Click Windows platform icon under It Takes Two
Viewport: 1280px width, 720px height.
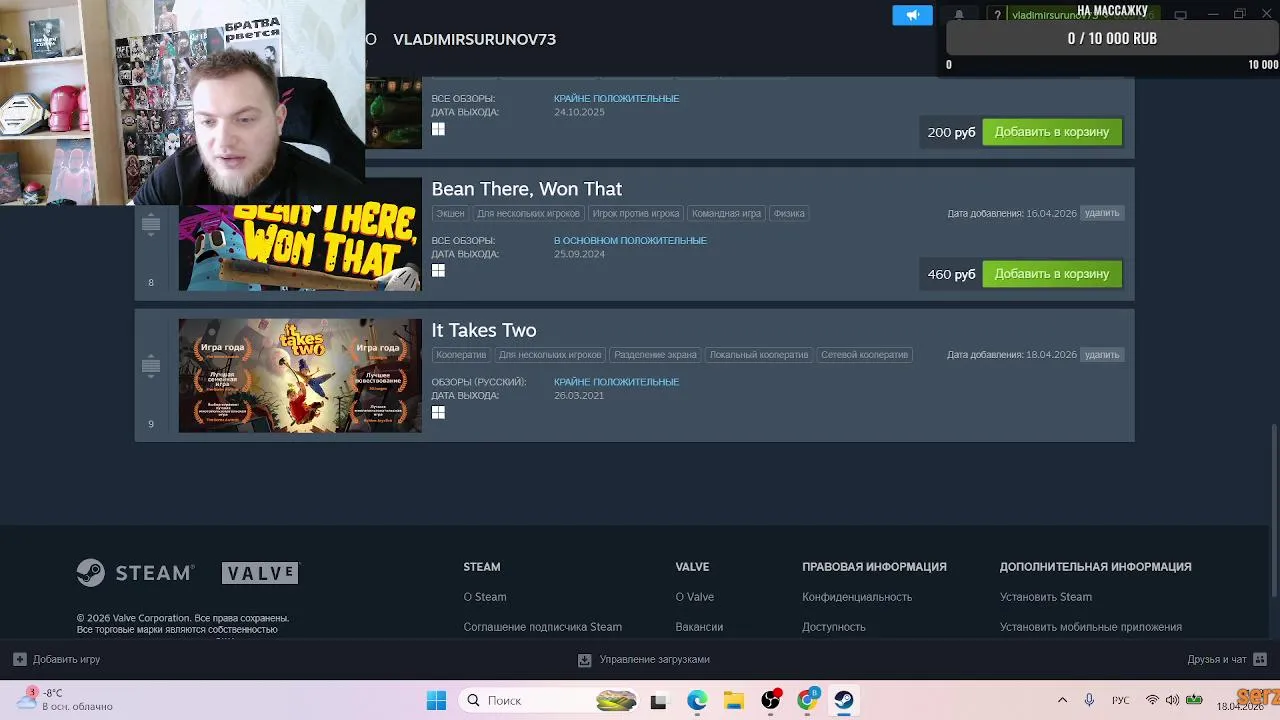click(438, 412)
